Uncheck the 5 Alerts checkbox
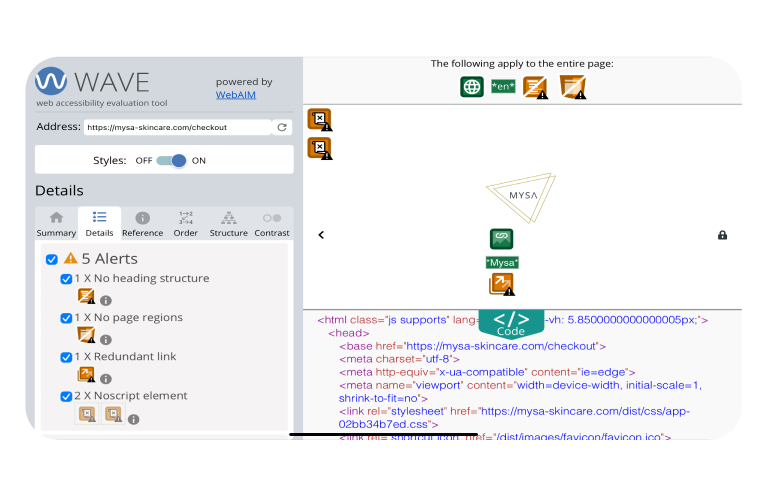This screenshot has width=767, height=500. [52, 259]
